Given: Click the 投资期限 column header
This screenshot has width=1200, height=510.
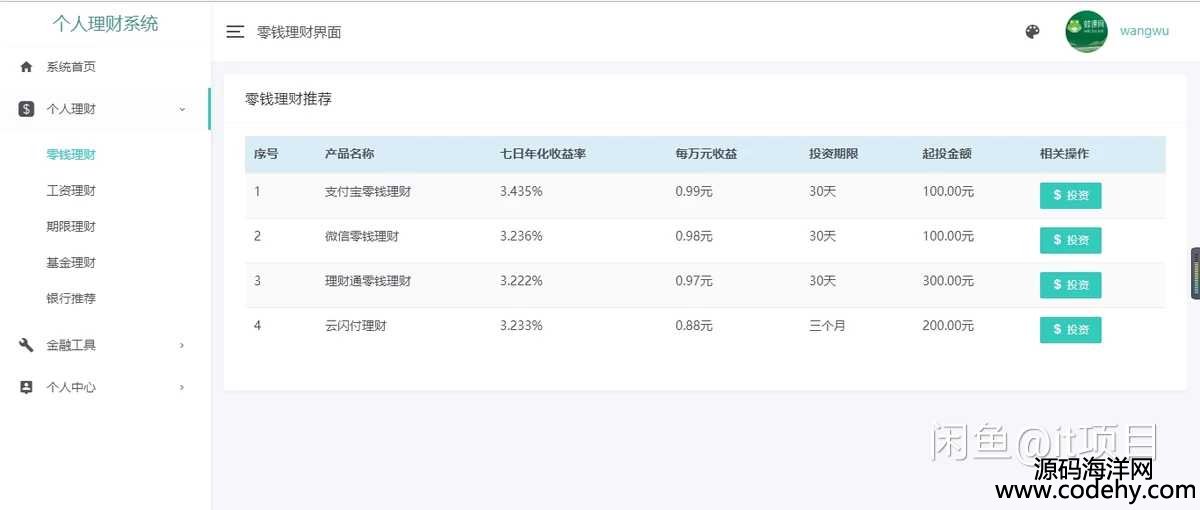Looking at the screenshot, I should (x=834, y=154).
